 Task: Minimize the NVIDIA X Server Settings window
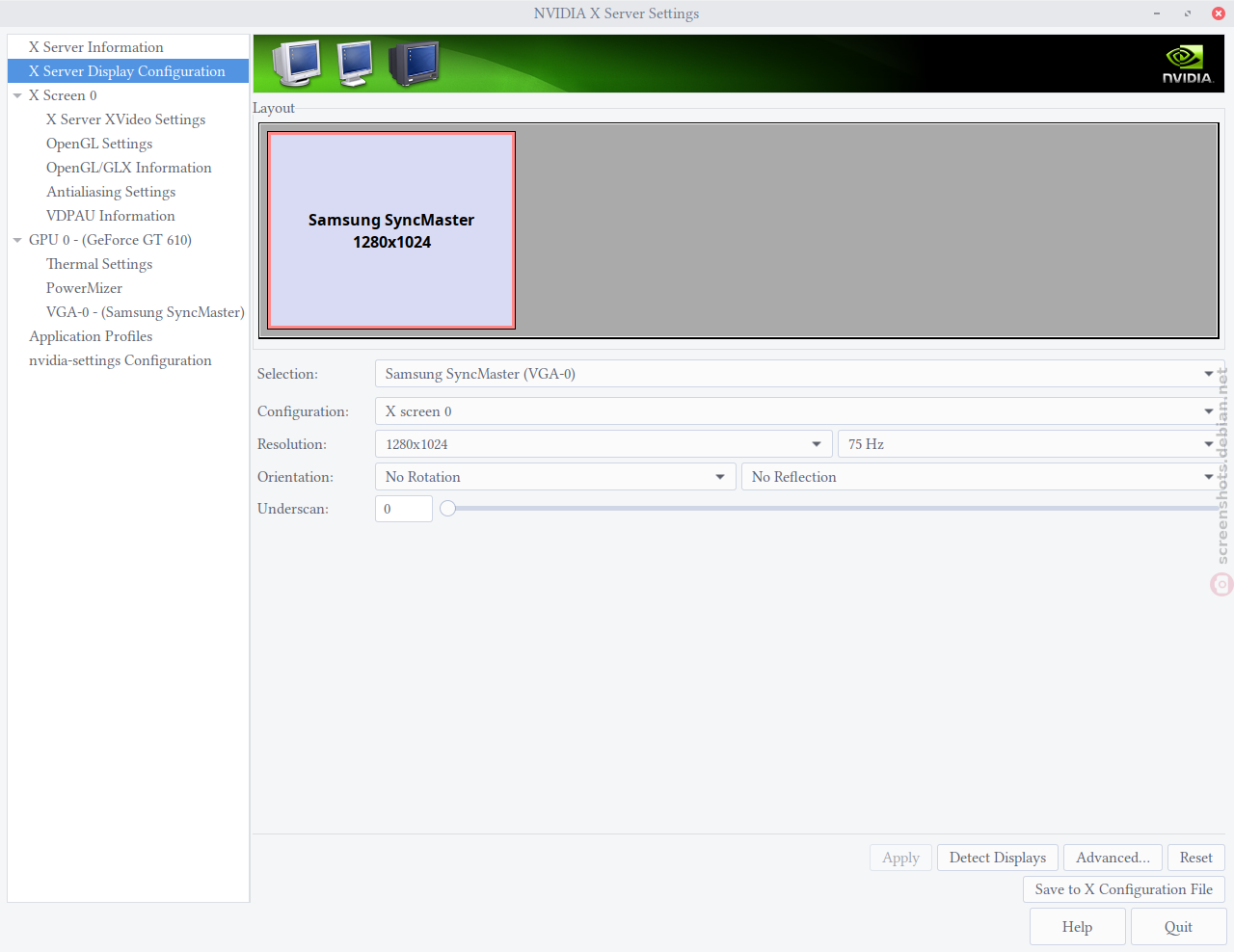pos(1157,13)
